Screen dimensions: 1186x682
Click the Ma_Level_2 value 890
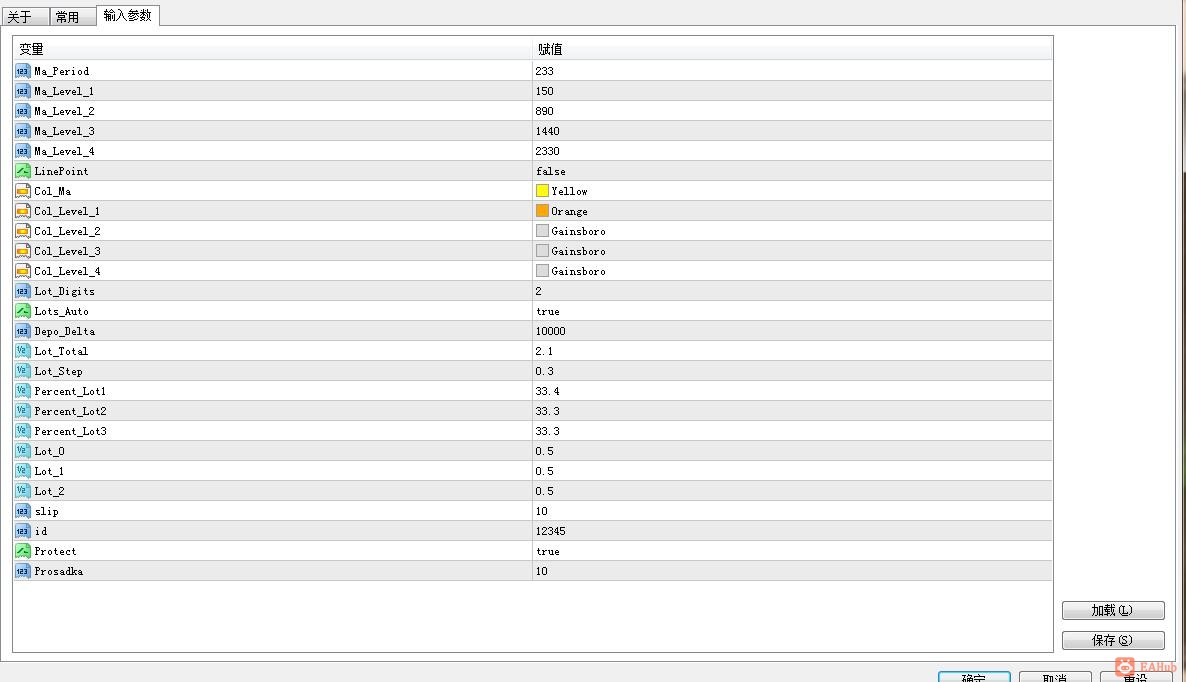coord(545,111)
